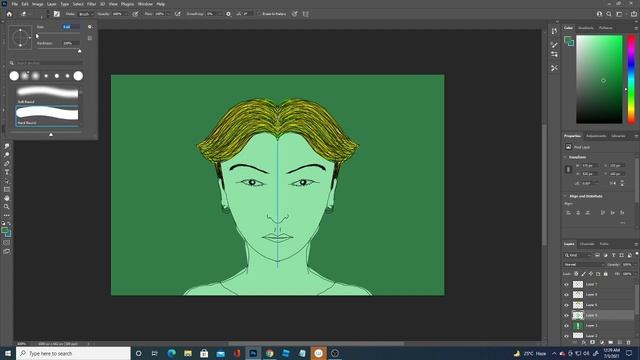Collapse the Transform section
Image resolution: width=640 pixels, height=360 pixels.
(x=565, y=157)
